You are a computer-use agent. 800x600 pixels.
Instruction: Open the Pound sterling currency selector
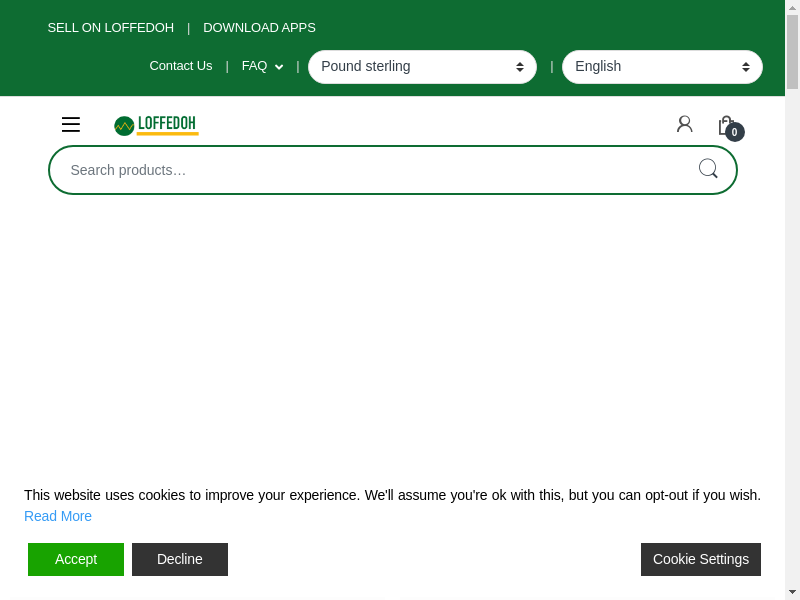(422, 67)
